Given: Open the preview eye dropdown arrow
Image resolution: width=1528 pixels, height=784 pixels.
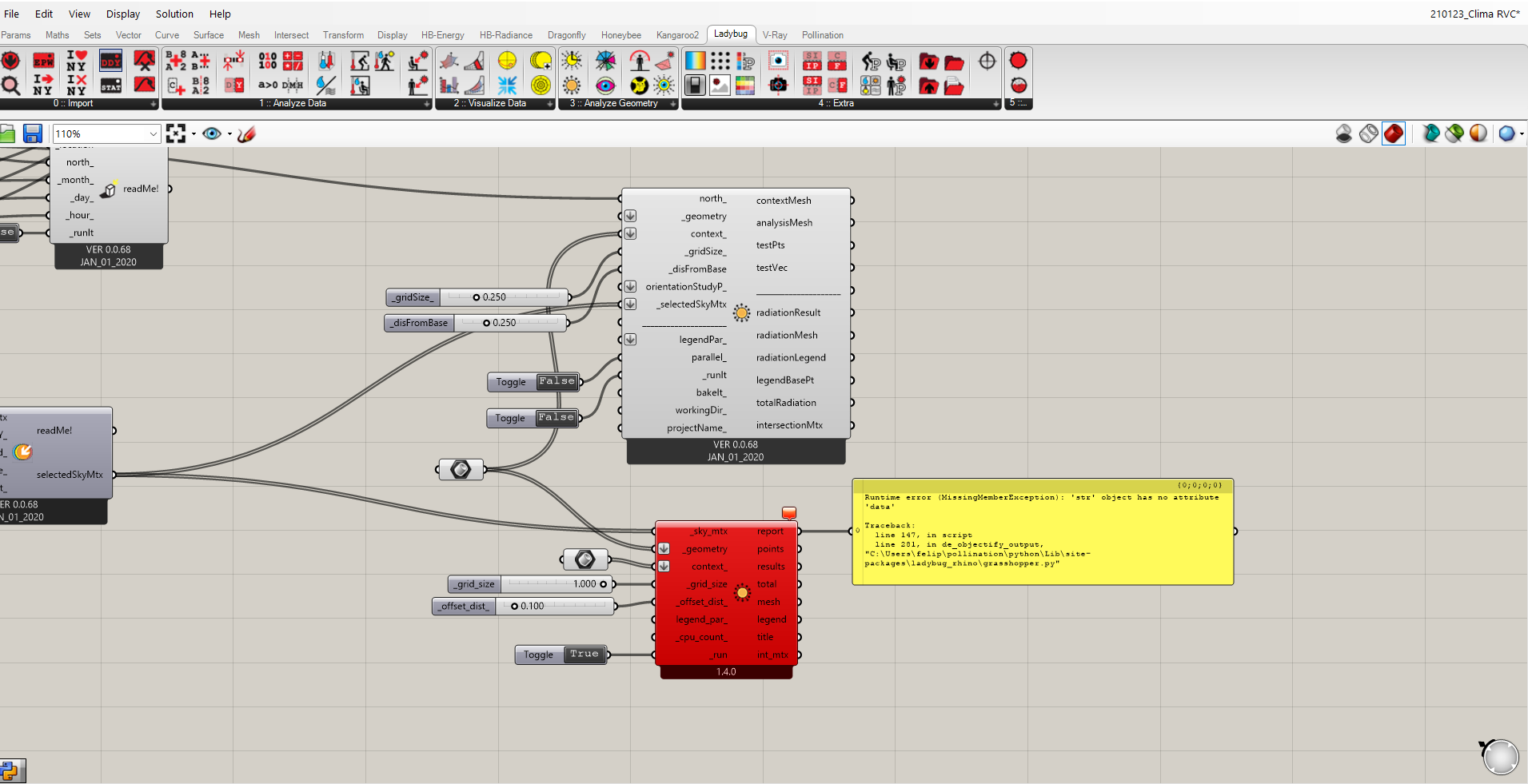Looking at the screenshot, I should pos(229,134).
